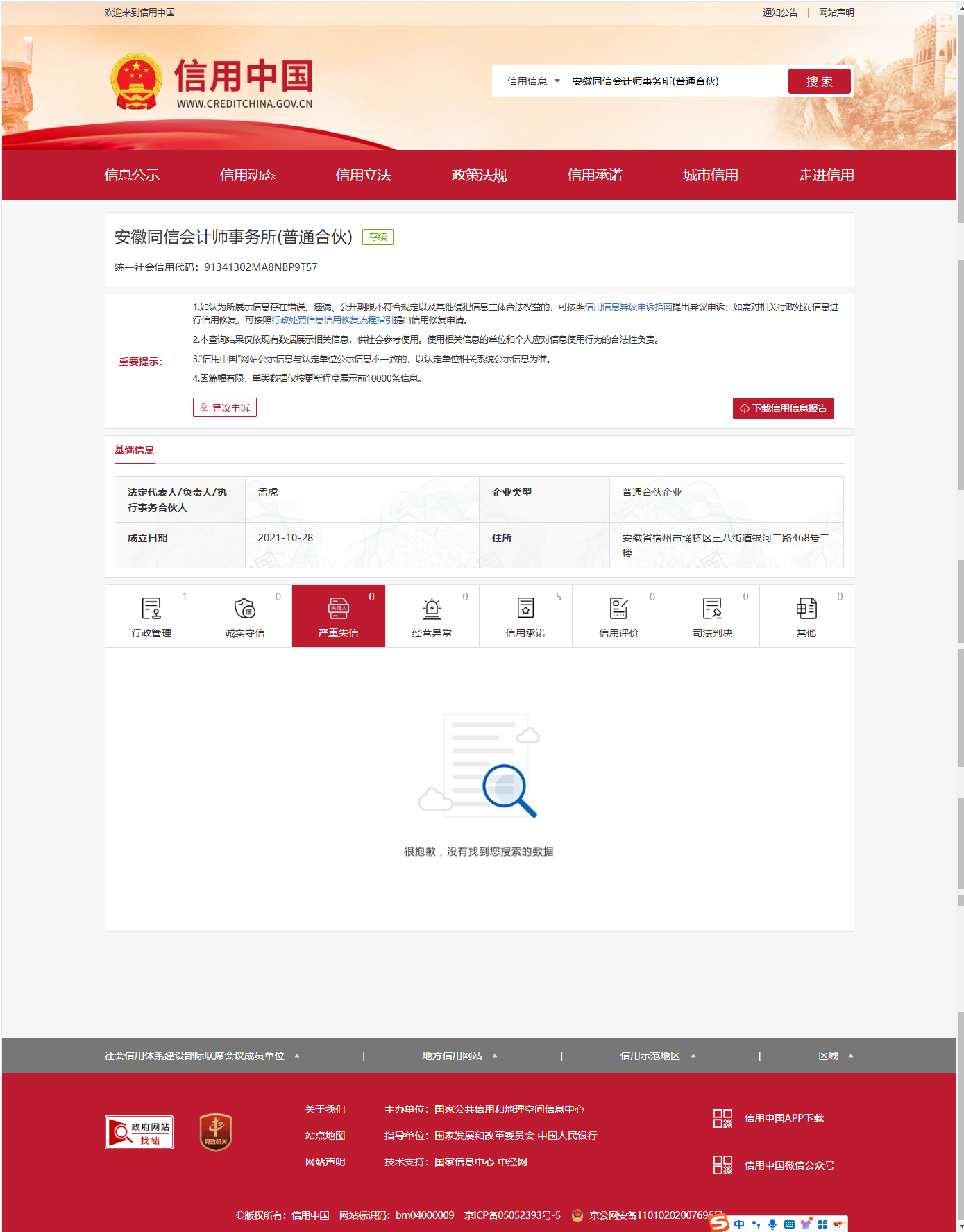Click the 政府网站找错 badge icon

coord(139,1132)
